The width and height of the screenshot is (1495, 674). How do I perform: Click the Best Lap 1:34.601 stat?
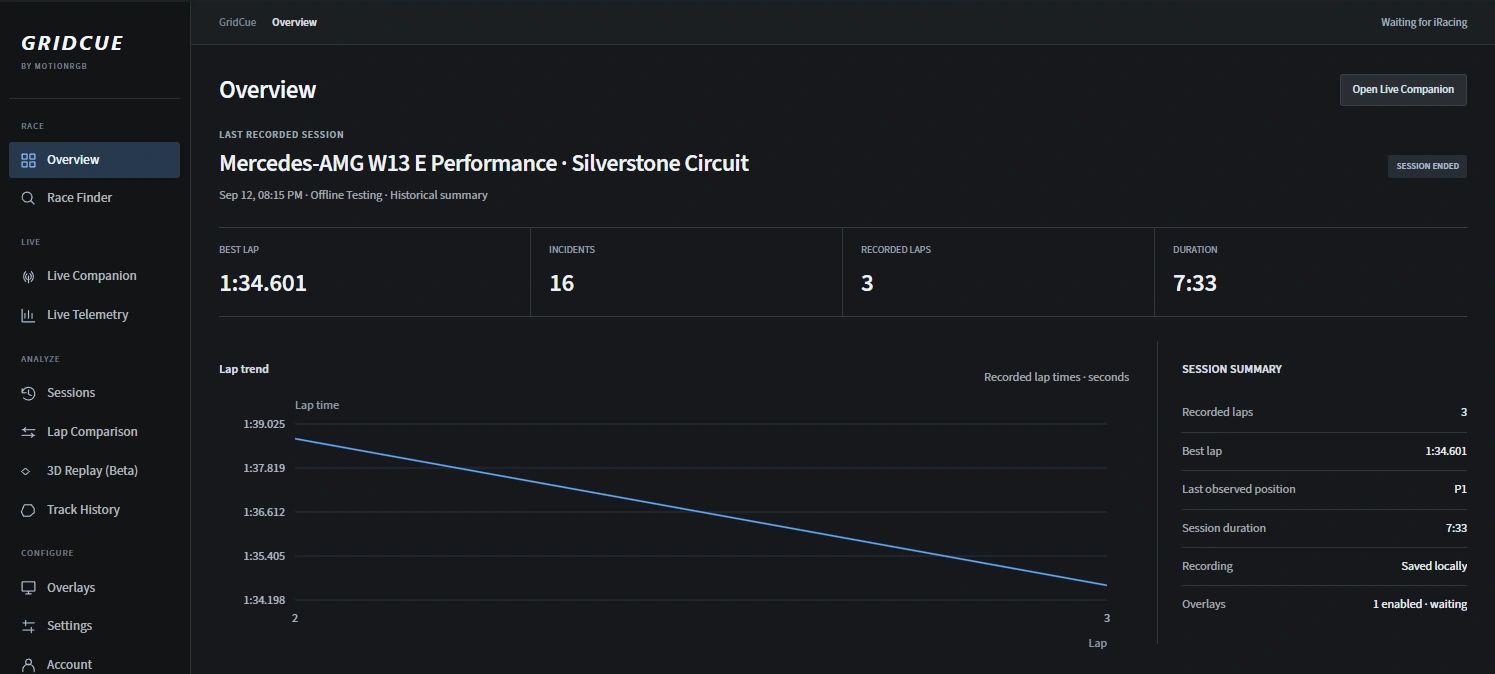pyautogui.click(x=263, y=283)
